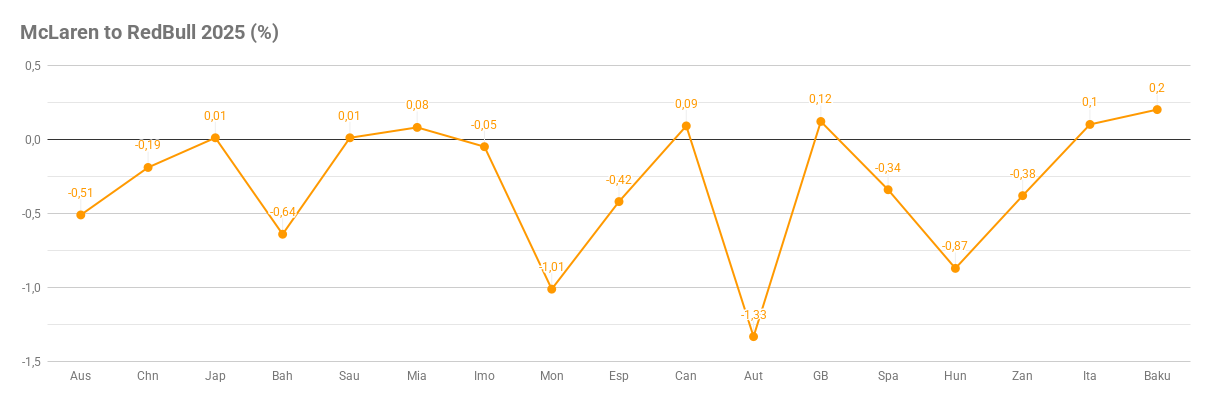1211x403 pixels.
Task: Click the GB data point marker
Action: coord(820,122)
